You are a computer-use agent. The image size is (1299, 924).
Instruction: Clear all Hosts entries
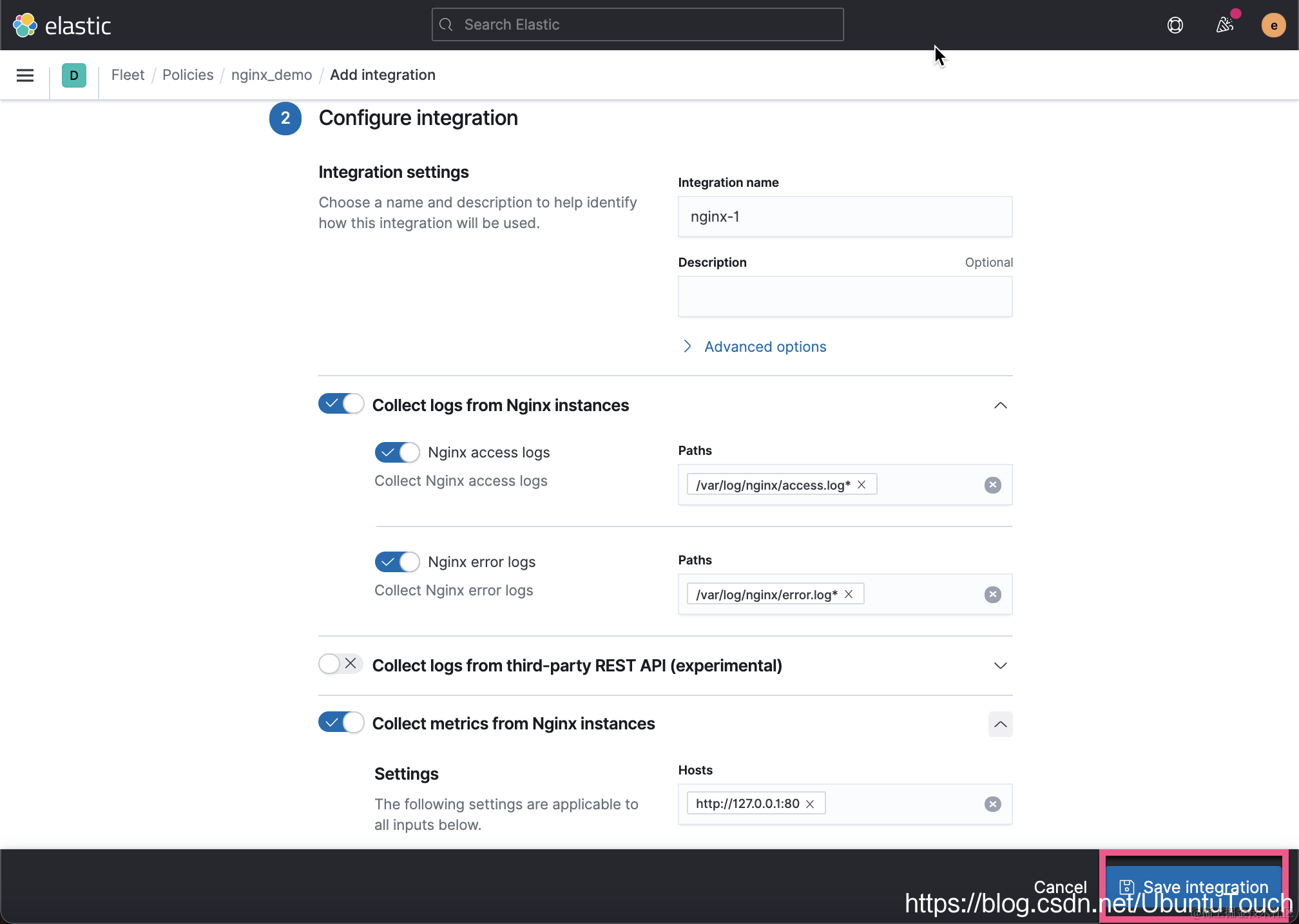[x=992, y=804]
